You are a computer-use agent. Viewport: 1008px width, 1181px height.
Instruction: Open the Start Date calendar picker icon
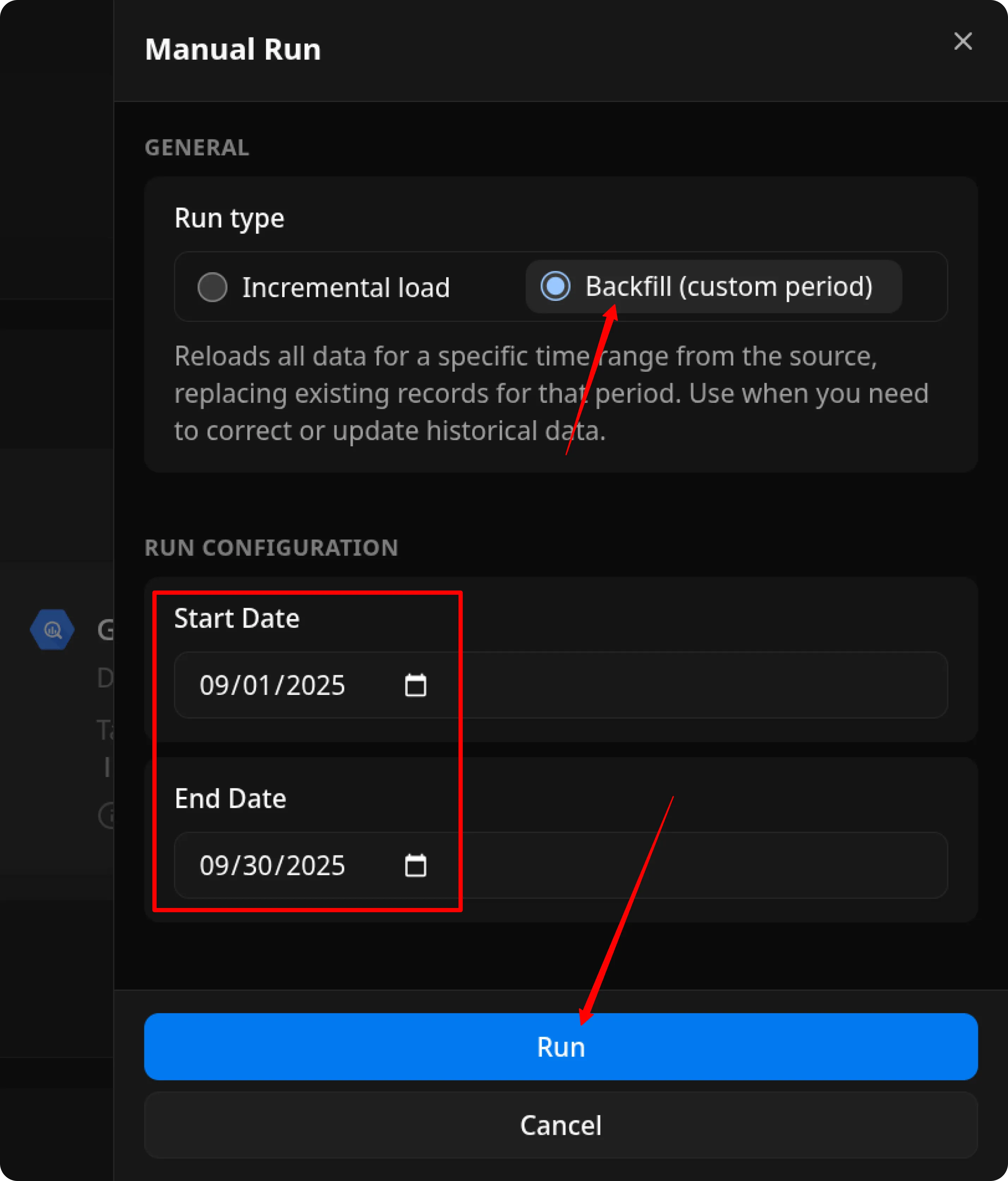click(415, 686)
